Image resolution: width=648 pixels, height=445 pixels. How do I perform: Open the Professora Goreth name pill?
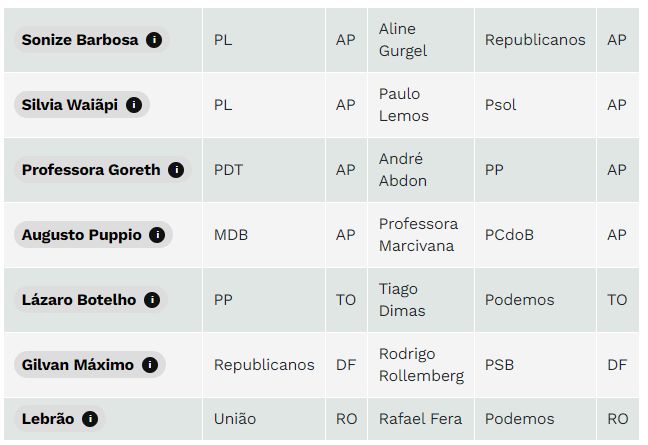[103, 170]
